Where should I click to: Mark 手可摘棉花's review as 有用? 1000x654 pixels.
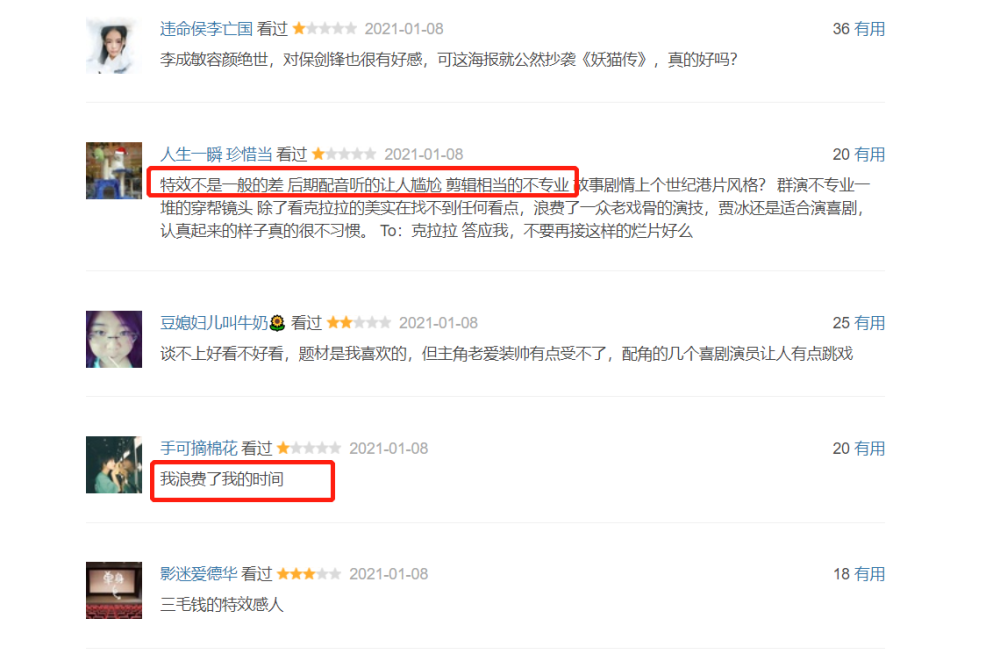(x=869, y=449)
